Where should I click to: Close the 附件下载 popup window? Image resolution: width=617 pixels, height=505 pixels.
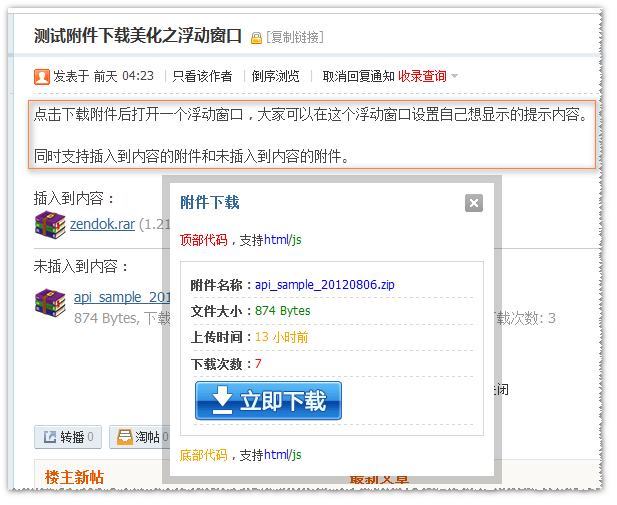pyautogui.click(x=474, y=203)
